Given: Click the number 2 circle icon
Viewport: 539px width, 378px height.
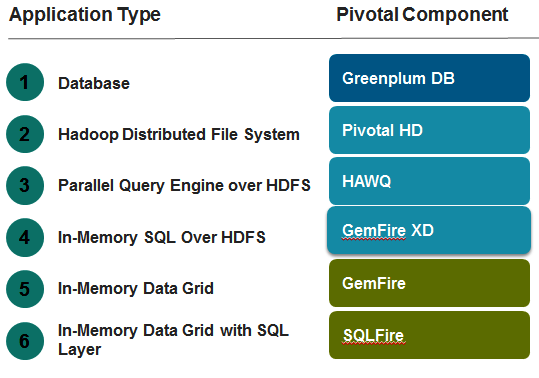Looking at the screenshot, I should coord(25,134).
